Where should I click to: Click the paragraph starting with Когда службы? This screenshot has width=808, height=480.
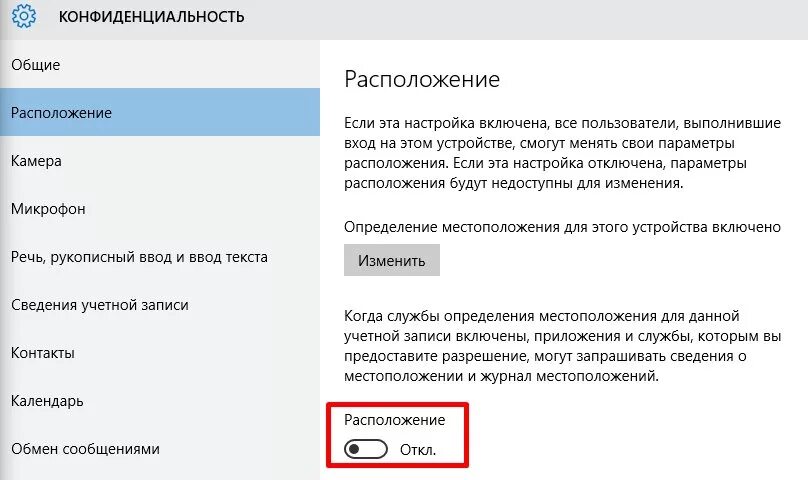click(x=562, y=346)
